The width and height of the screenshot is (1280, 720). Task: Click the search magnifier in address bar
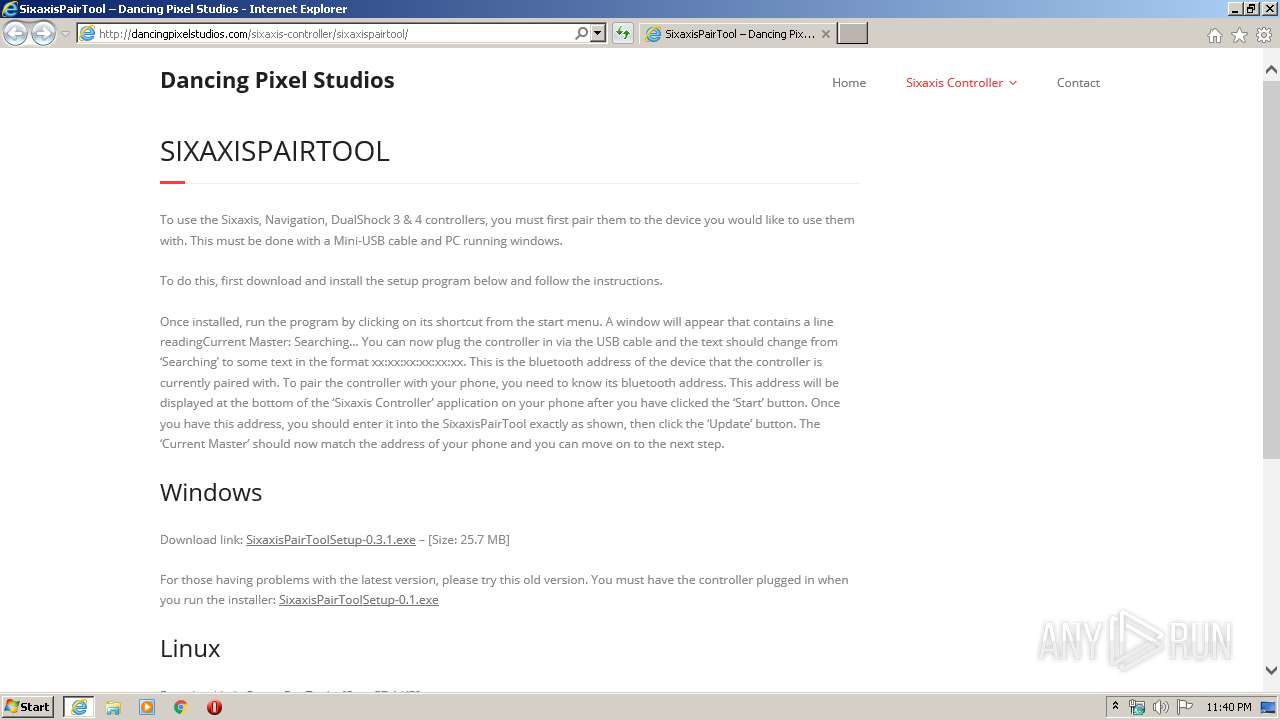tap(581, 34)
